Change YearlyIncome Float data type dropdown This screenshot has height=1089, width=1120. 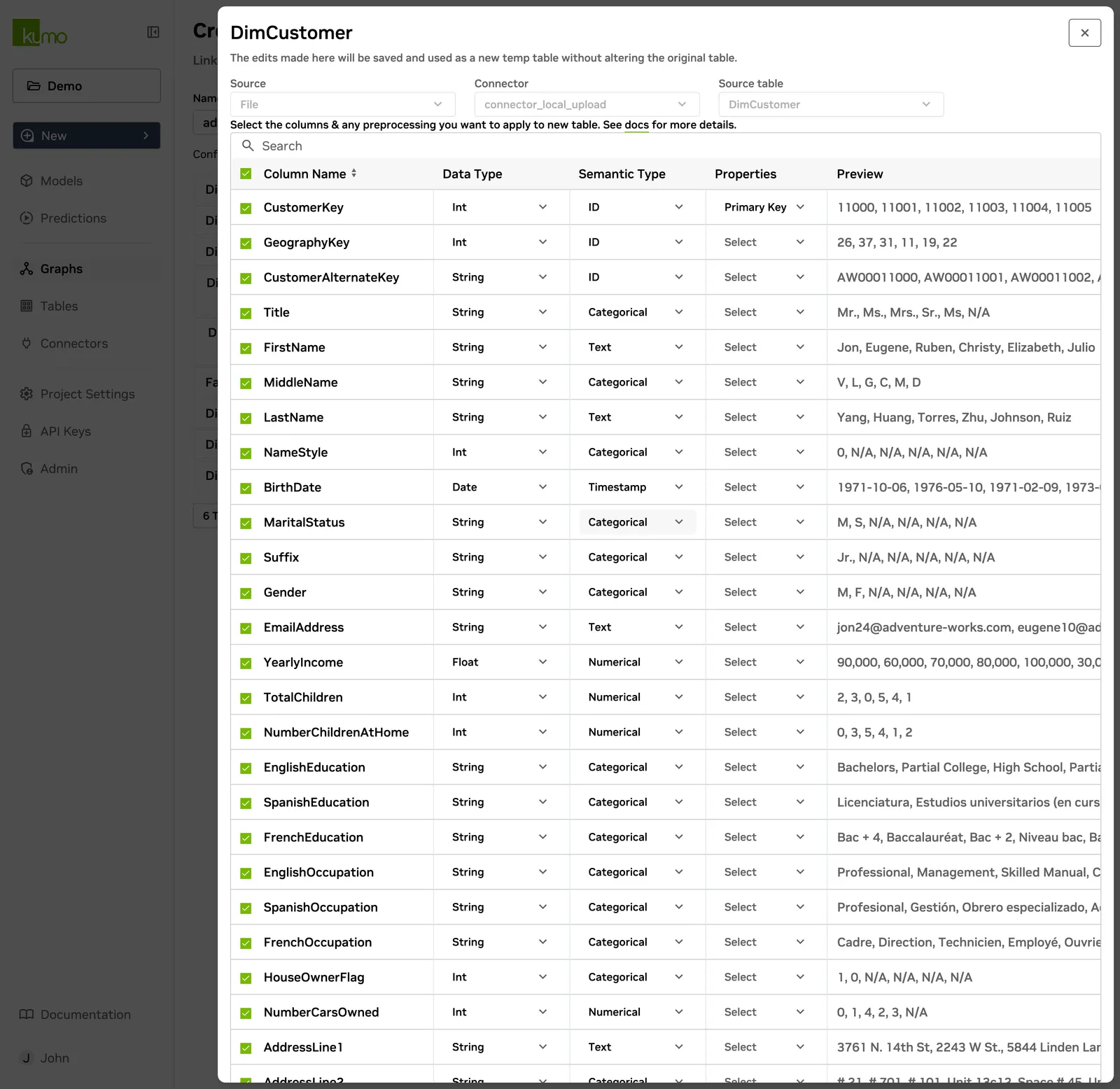point(500,662)
